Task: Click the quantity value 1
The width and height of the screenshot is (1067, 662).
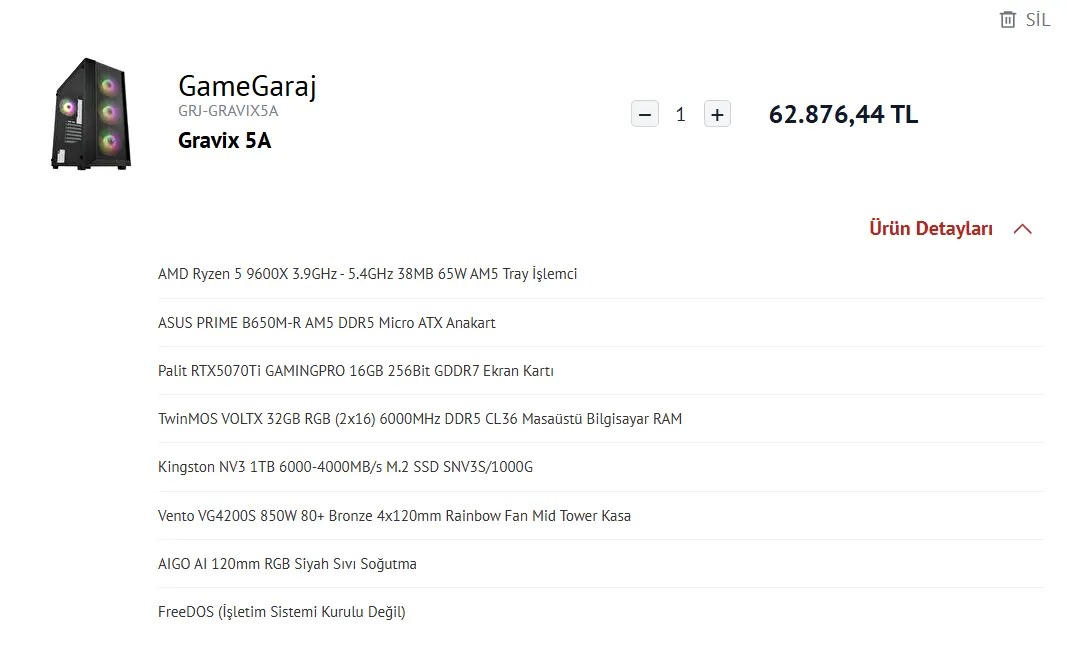Action: tap(680, 114)
